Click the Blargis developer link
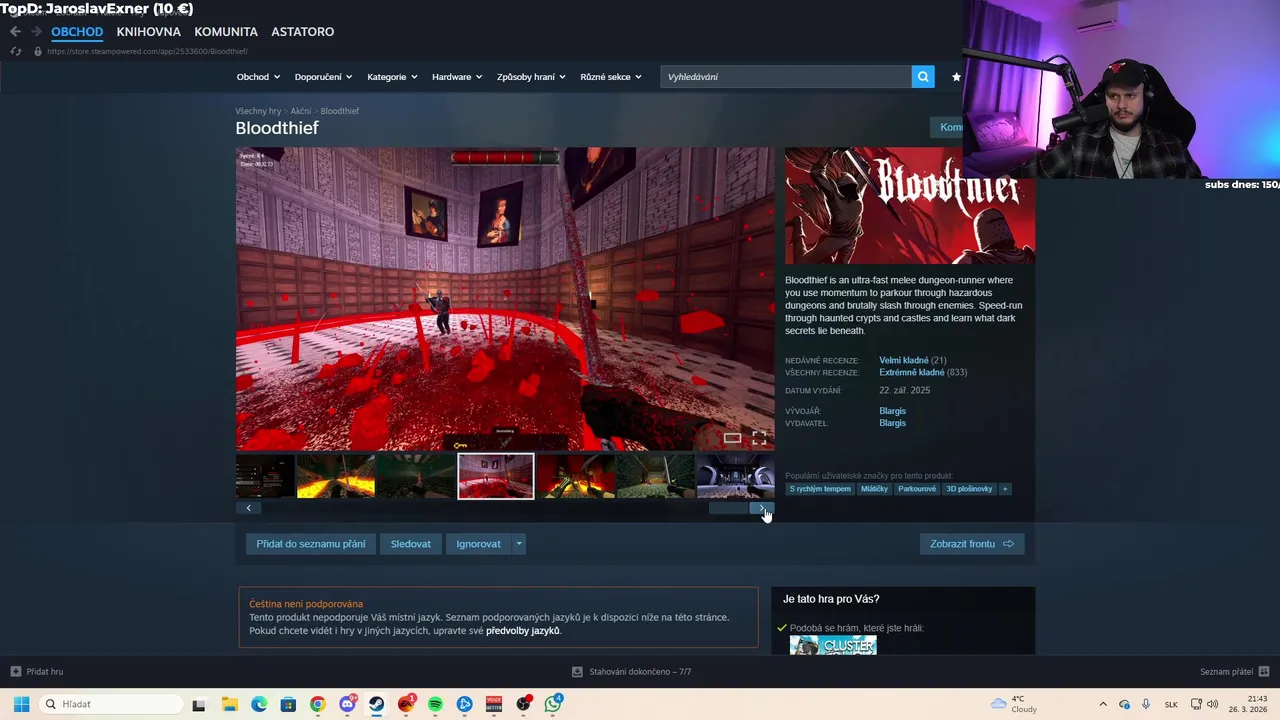 click(892, 411)
